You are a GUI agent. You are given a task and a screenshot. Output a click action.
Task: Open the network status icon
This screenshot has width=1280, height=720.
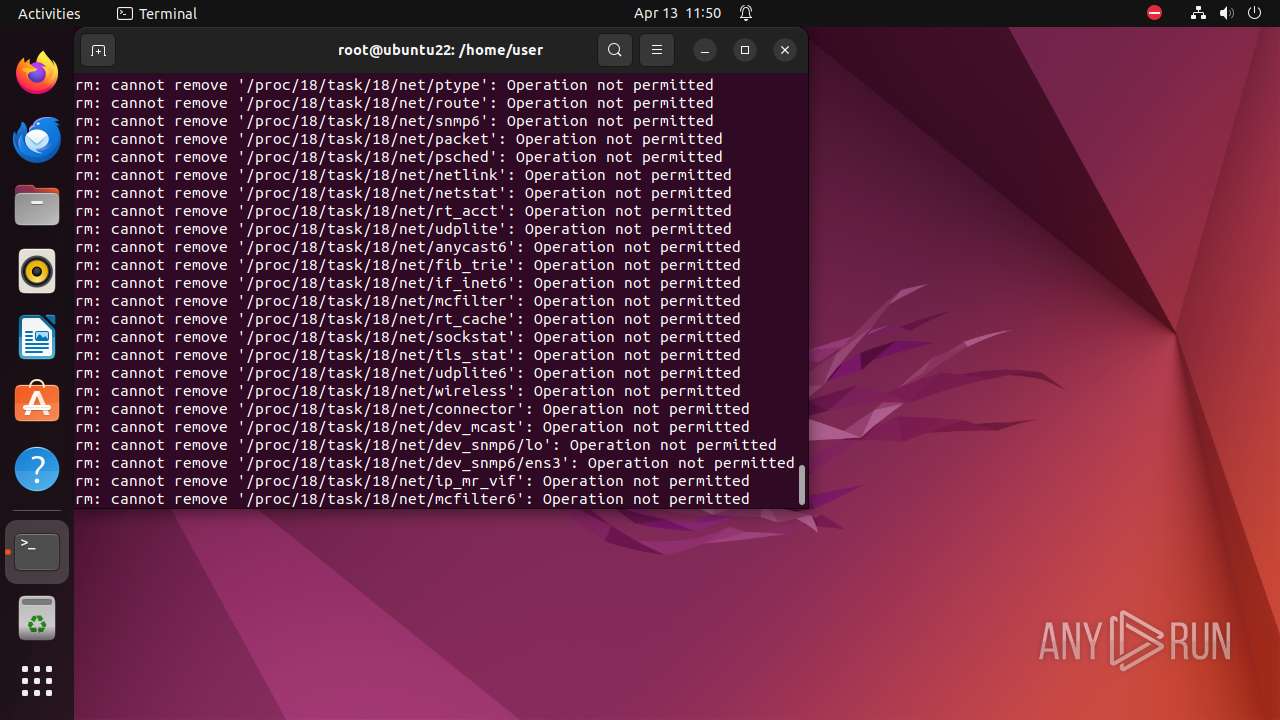pyautogui.click(x=1198, y=13)
